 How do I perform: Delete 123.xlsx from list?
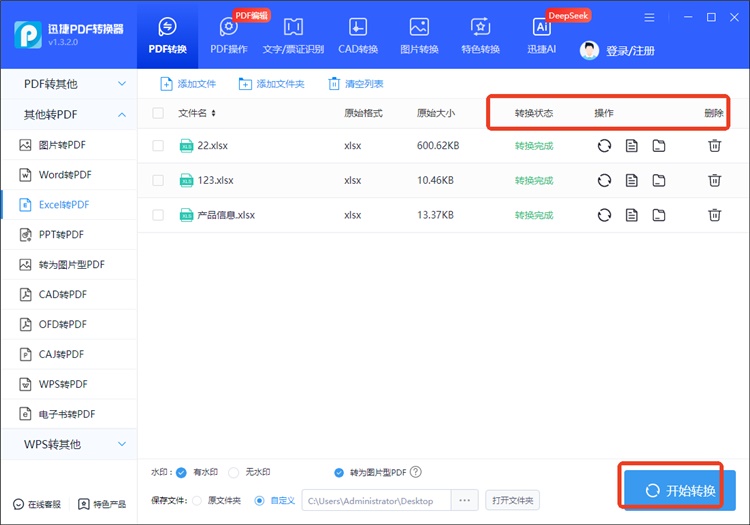(x=715, y=180)
